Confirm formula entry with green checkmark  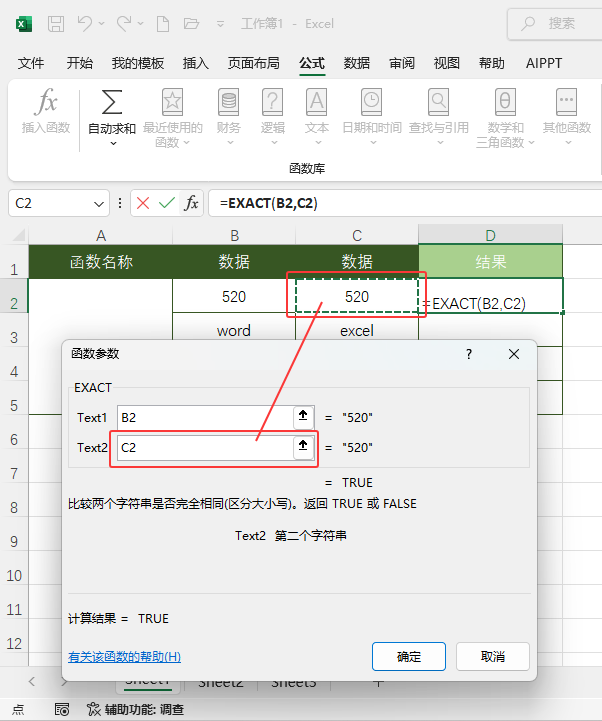tap(166, 203)
